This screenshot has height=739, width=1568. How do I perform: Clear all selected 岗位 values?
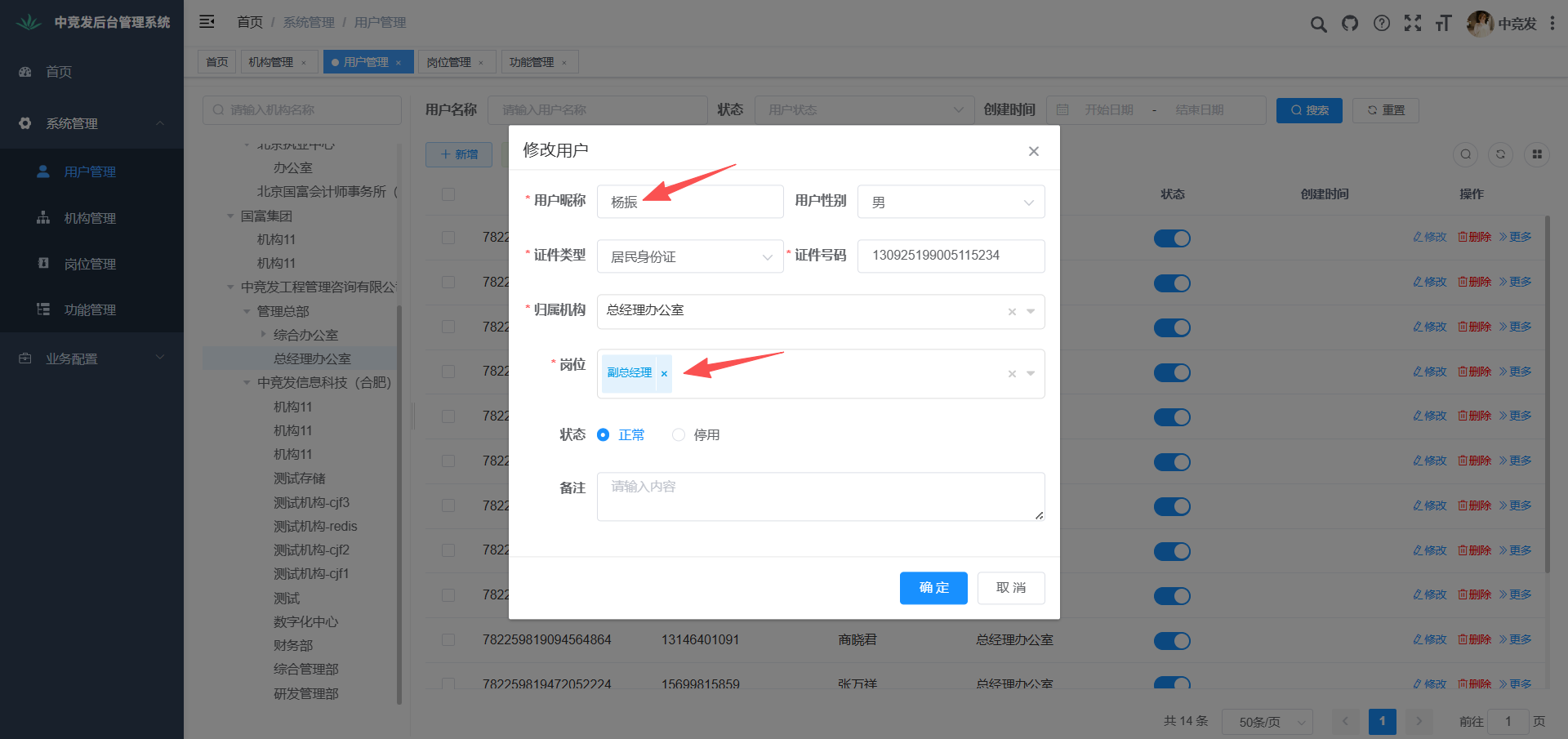[x=1012, y=373]
